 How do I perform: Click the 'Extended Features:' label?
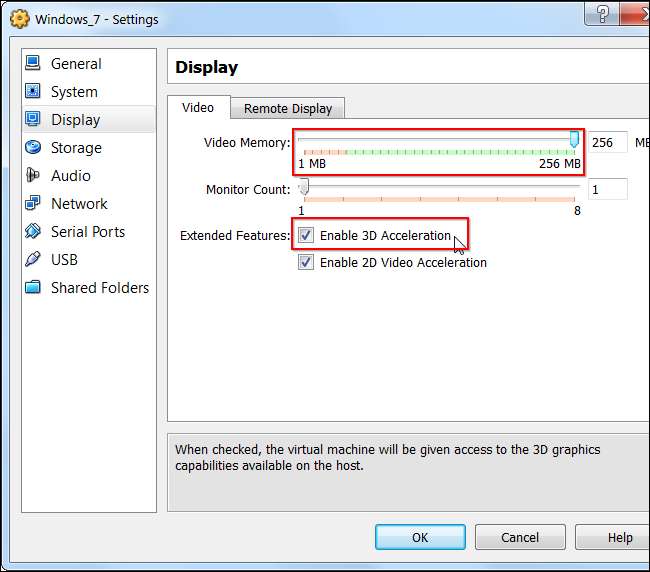[235, 235]
